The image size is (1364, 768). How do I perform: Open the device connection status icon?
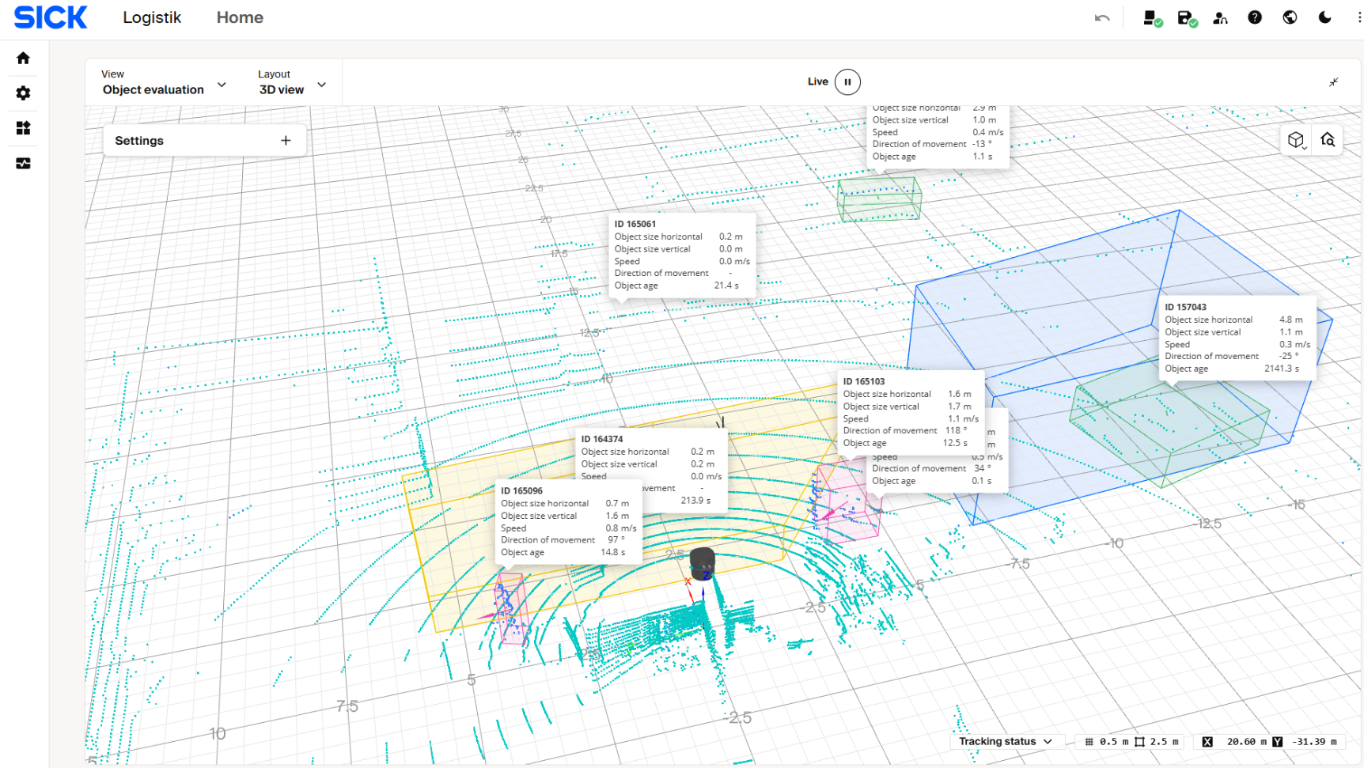[1152, 18]
